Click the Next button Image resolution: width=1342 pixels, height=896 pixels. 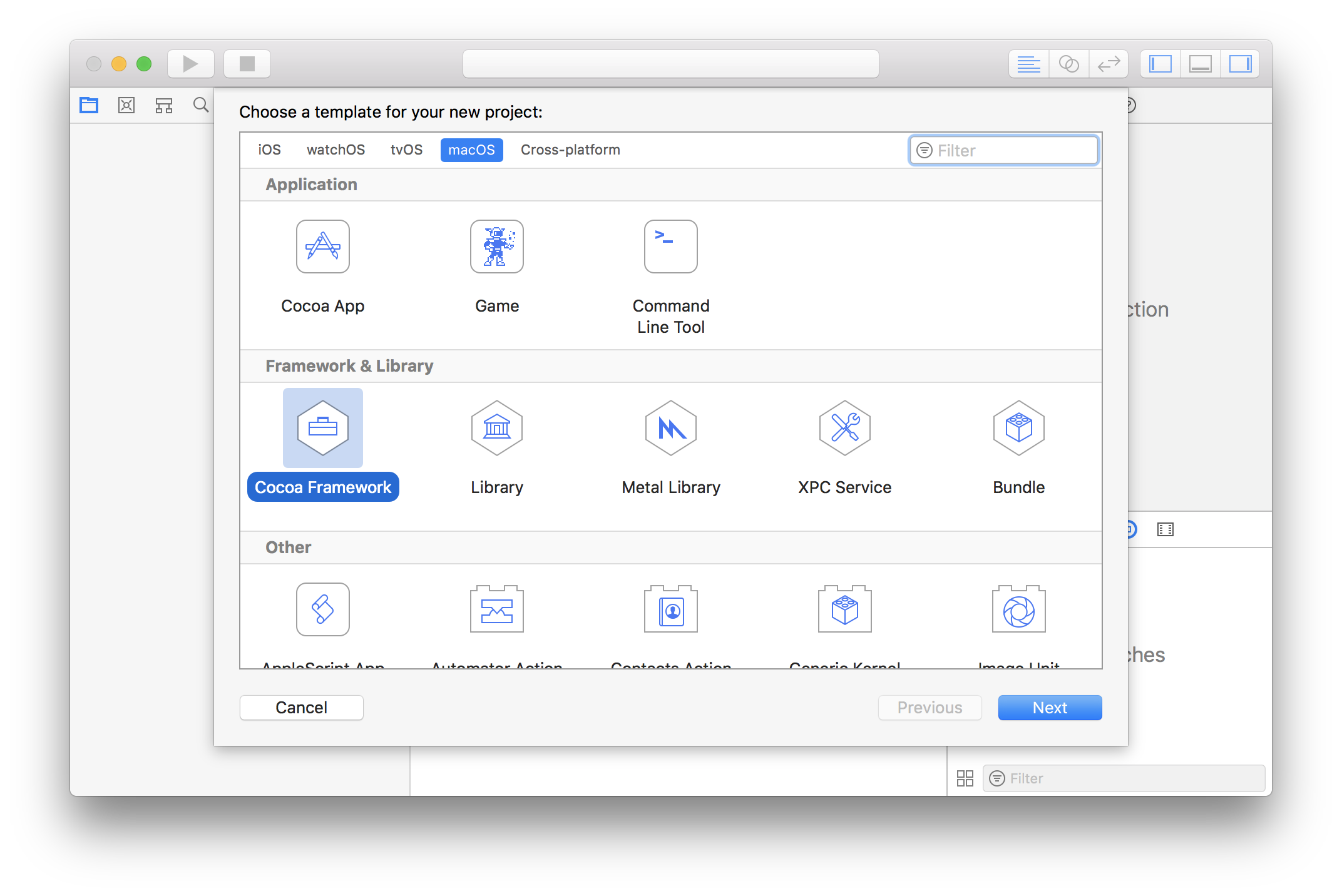click(x=1050, y=707)
